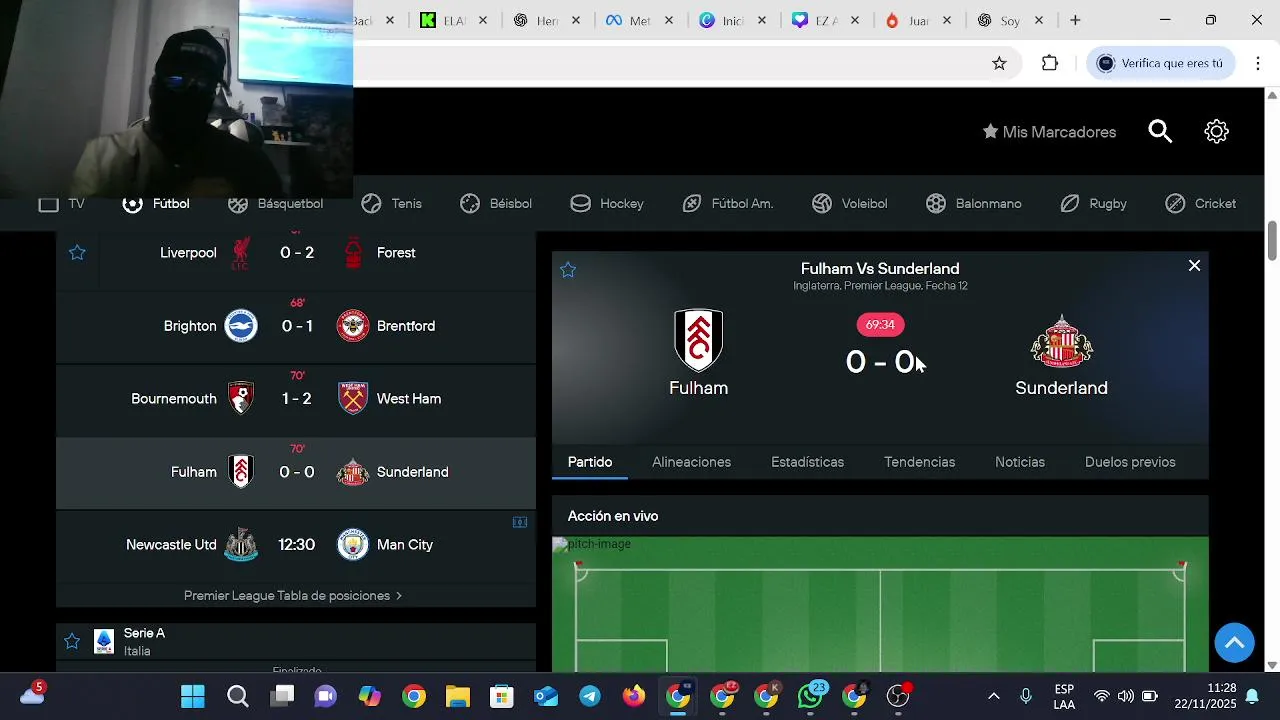Toggle favorite star for Liverpool match row

pyautogui.click(x=77, y=253)
